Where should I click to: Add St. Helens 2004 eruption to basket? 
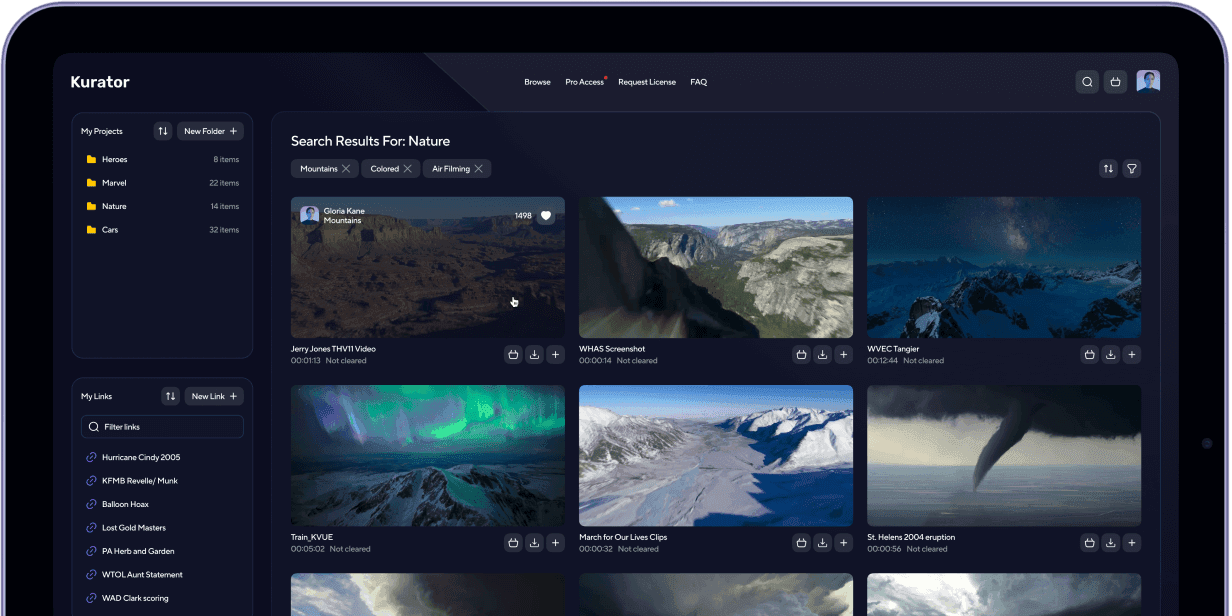[1089, 543]
